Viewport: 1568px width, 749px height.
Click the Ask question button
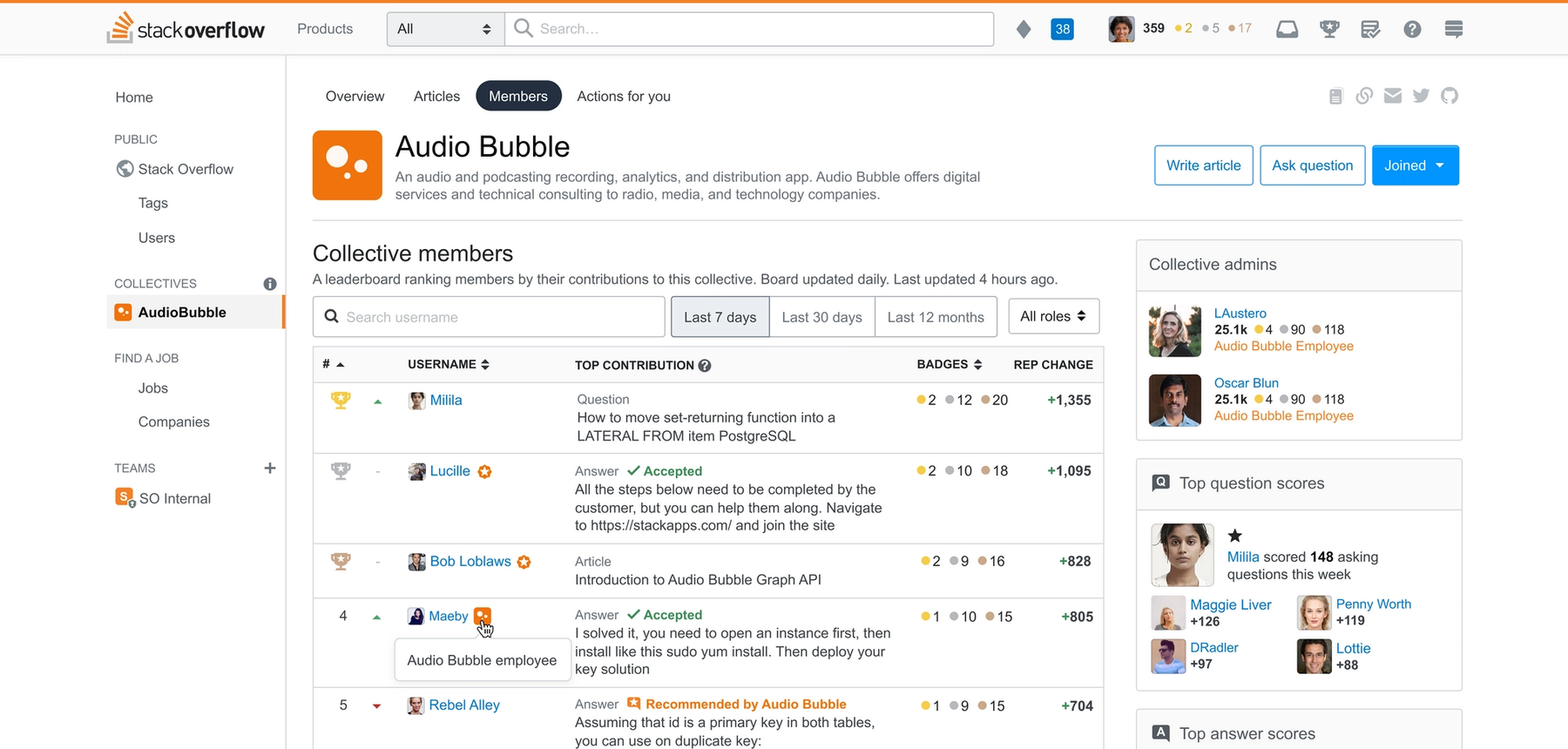pos(1313,165)
